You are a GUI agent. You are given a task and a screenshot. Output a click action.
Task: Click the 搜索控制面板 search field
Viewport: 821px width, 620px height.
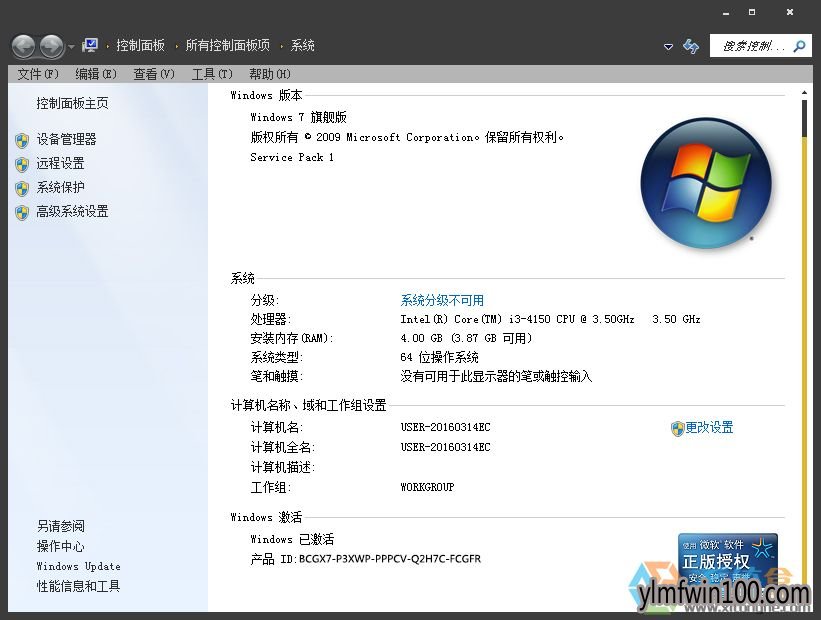pos(750,46)
